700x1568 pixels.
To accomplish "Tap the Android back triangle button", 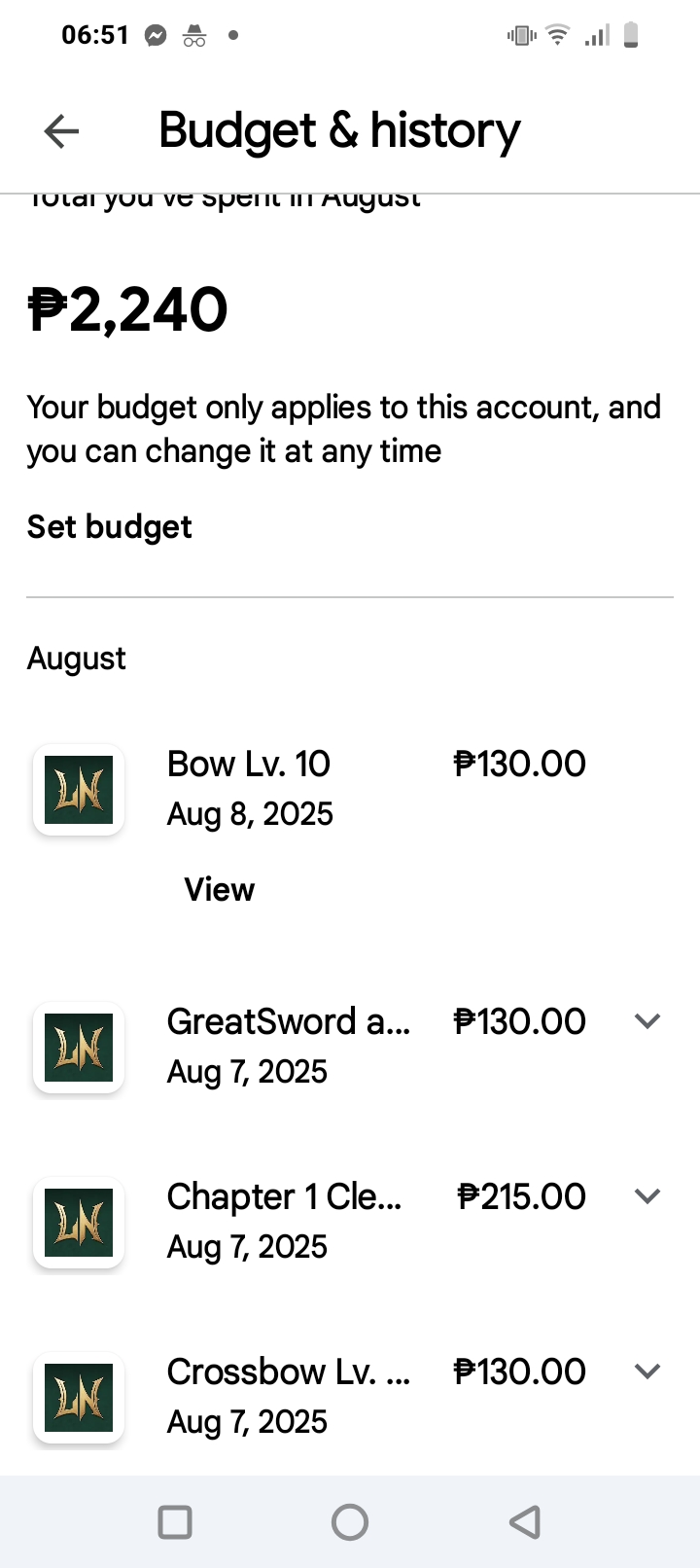I will [x=525, y=1522].
